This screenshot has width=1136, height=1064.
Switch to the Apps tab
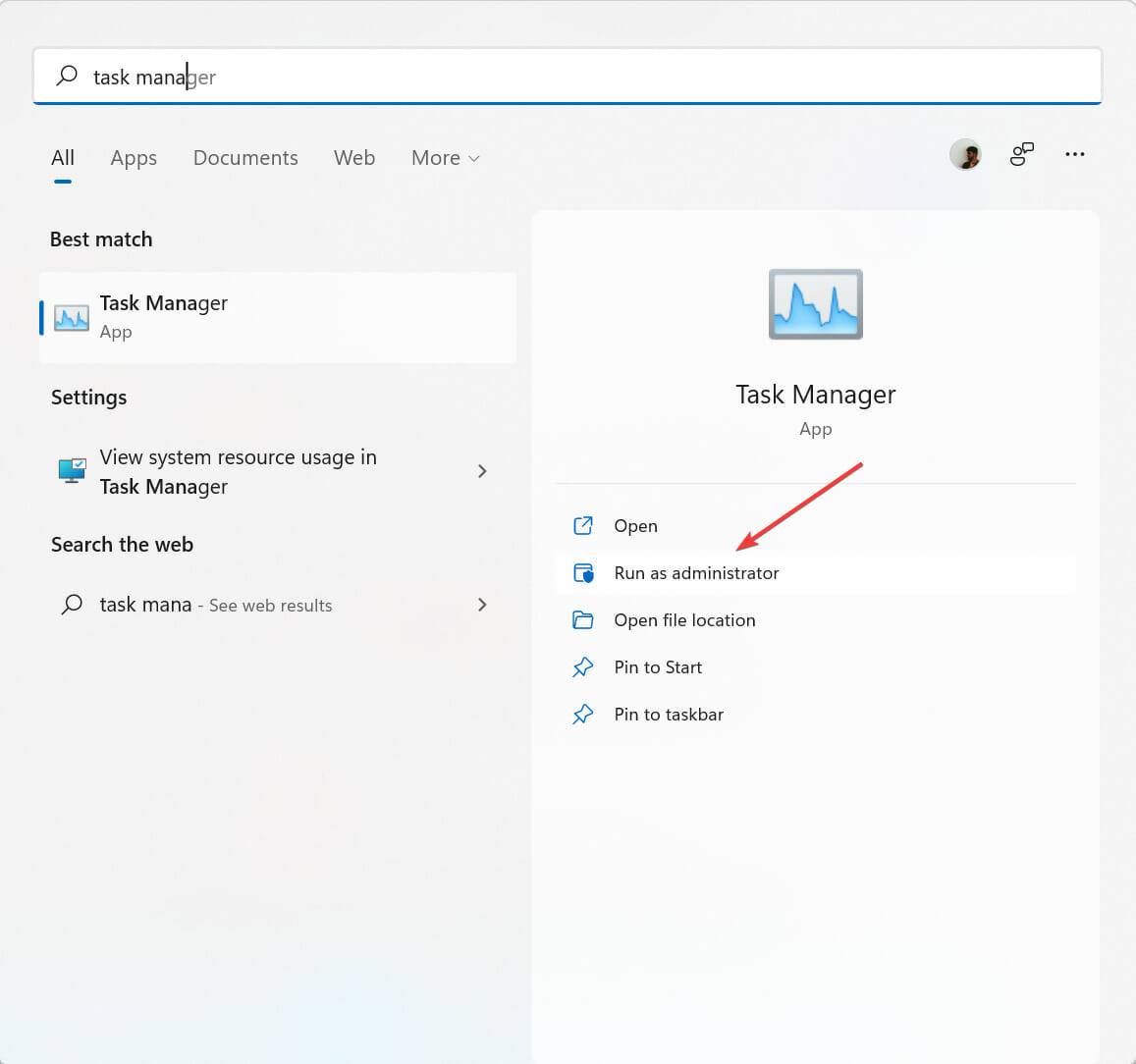(x=134, y=158)
